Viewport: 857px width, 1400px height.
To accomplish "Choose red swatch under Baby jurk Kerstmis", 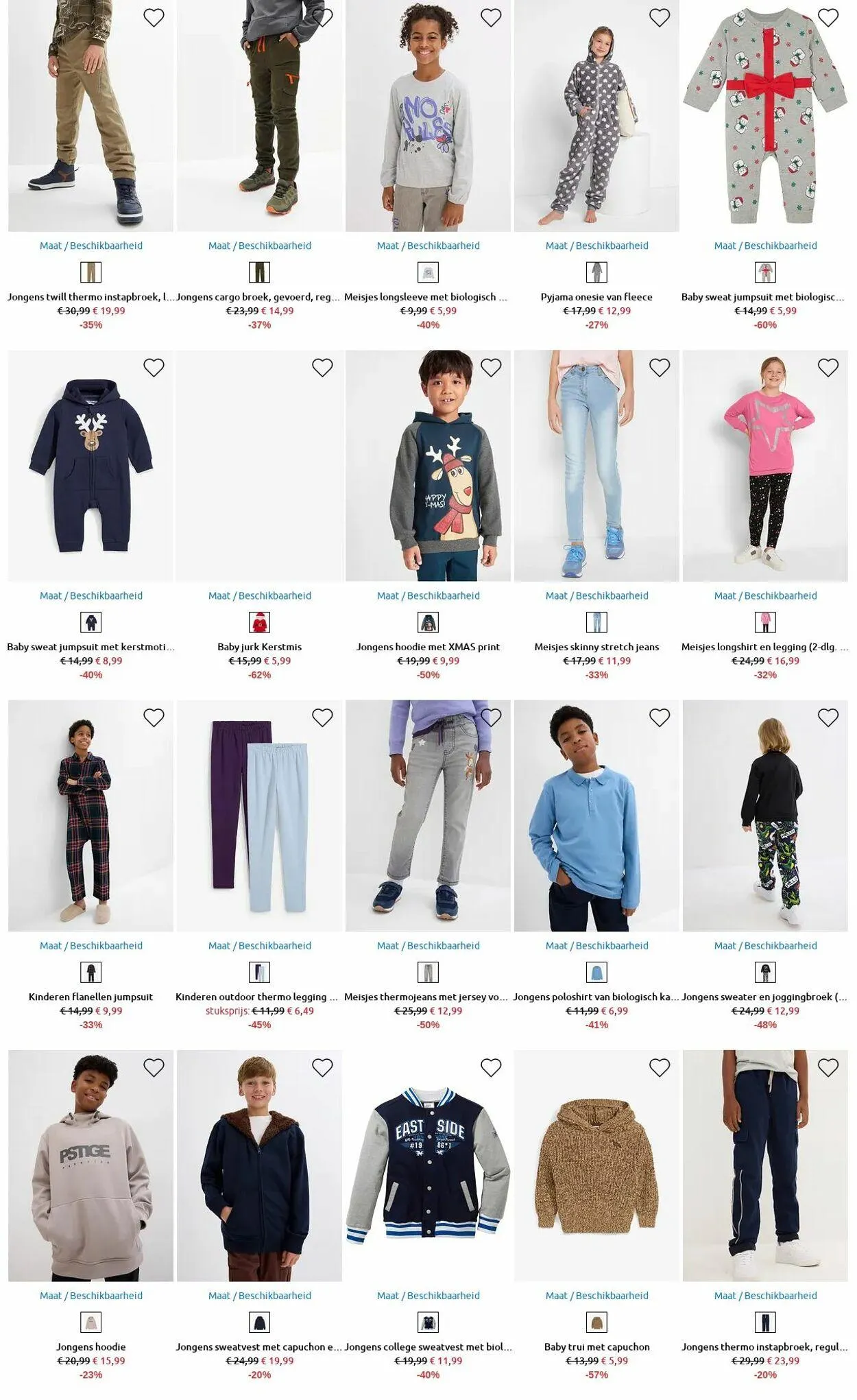I will click(260, 622).
